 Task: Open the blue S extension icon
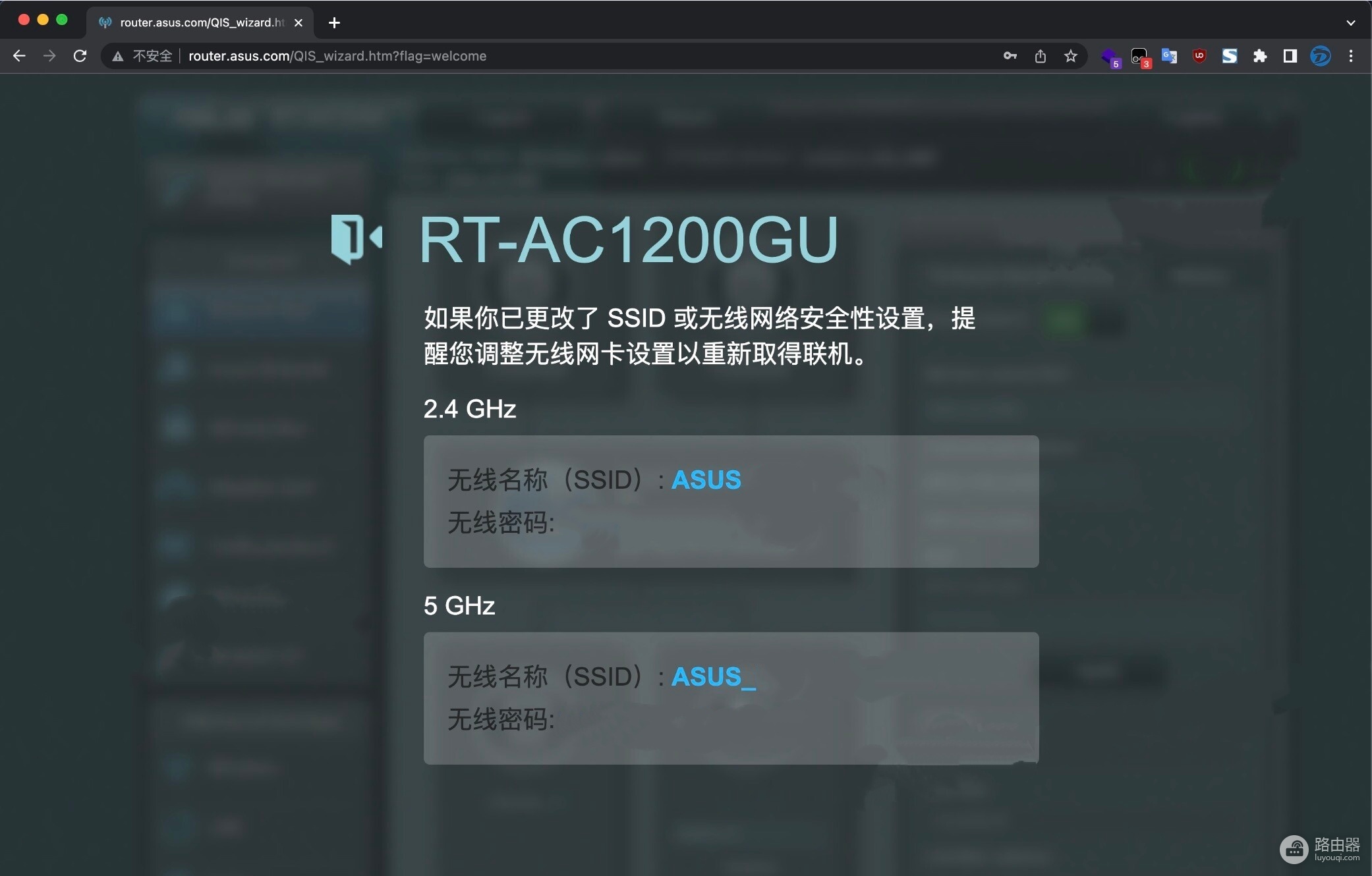(x=1230, y=56)
